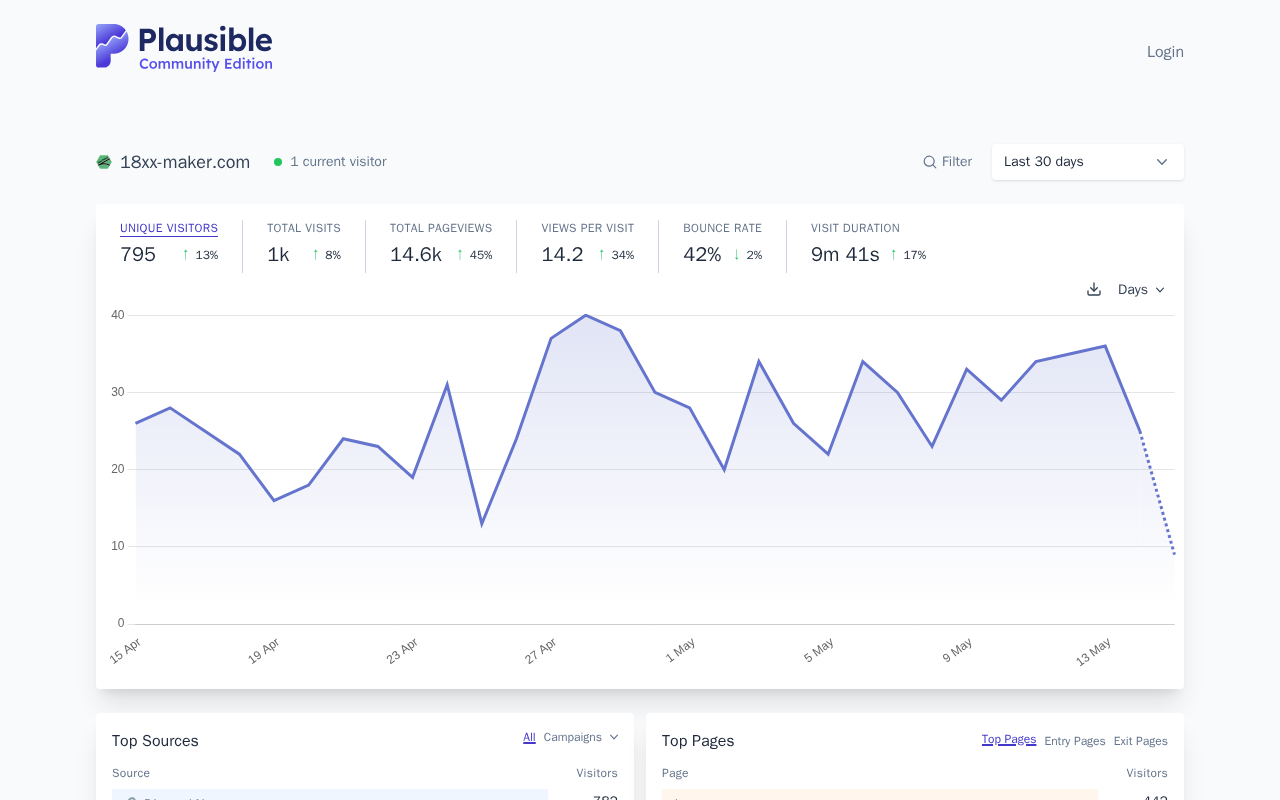The width and height of the screenshot is (1280, 800).
Task: Click the bounce rate down arrow
Action: [737, 255]
